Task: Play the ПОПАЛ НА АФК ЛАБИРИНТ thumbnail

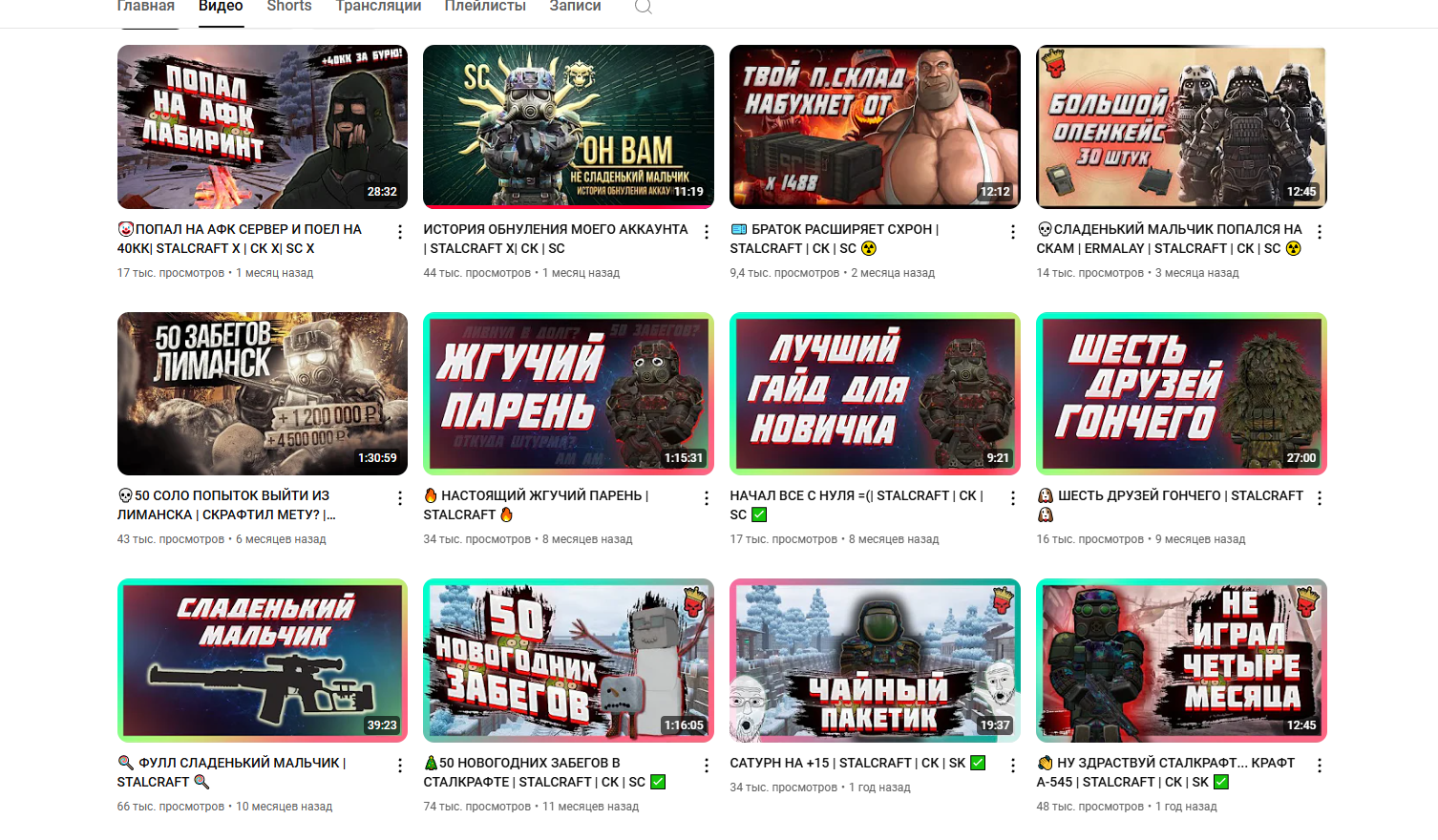Action: tap(263, 127)
